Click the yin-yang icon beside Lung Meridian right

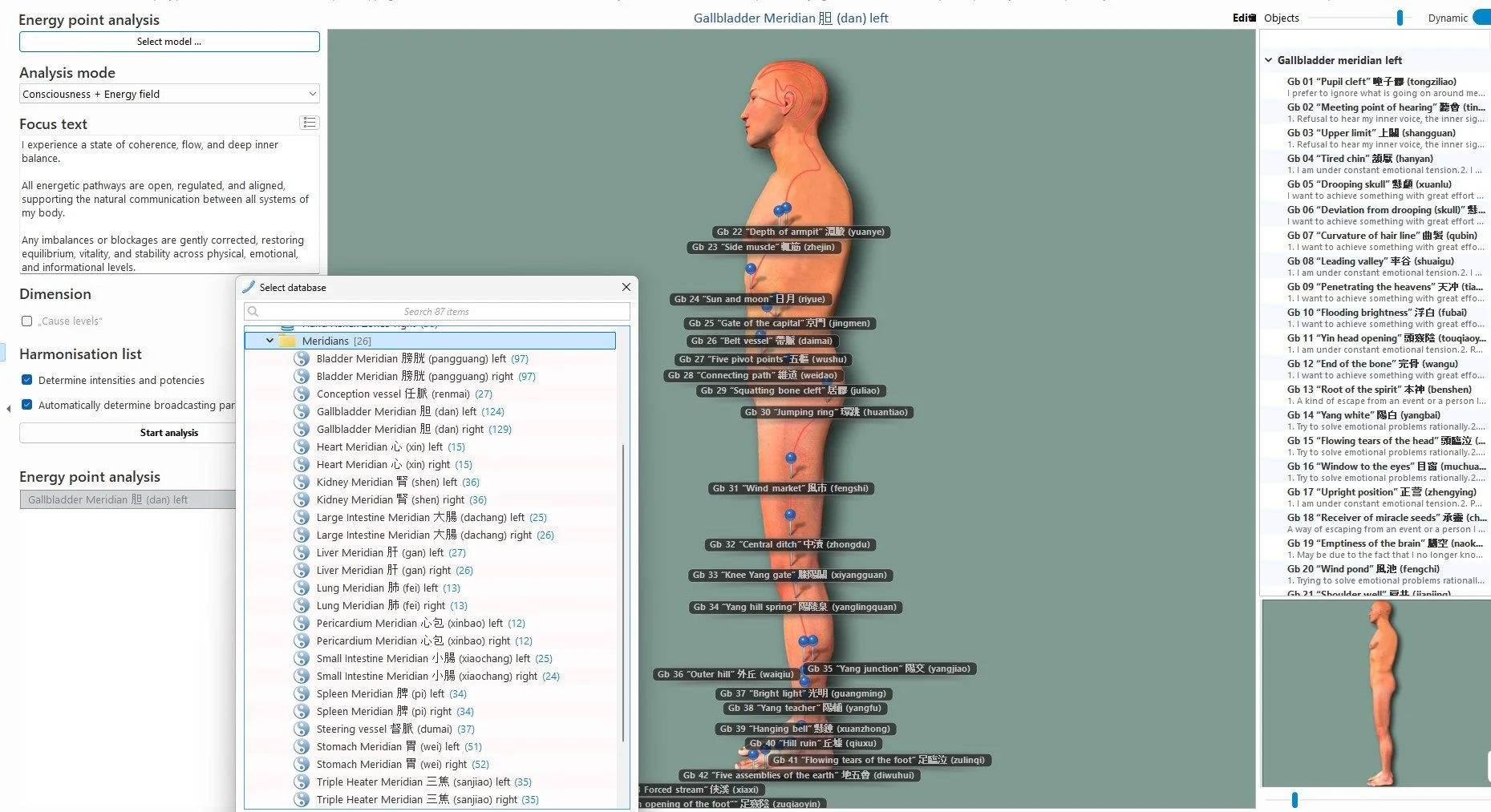[302, 605]
